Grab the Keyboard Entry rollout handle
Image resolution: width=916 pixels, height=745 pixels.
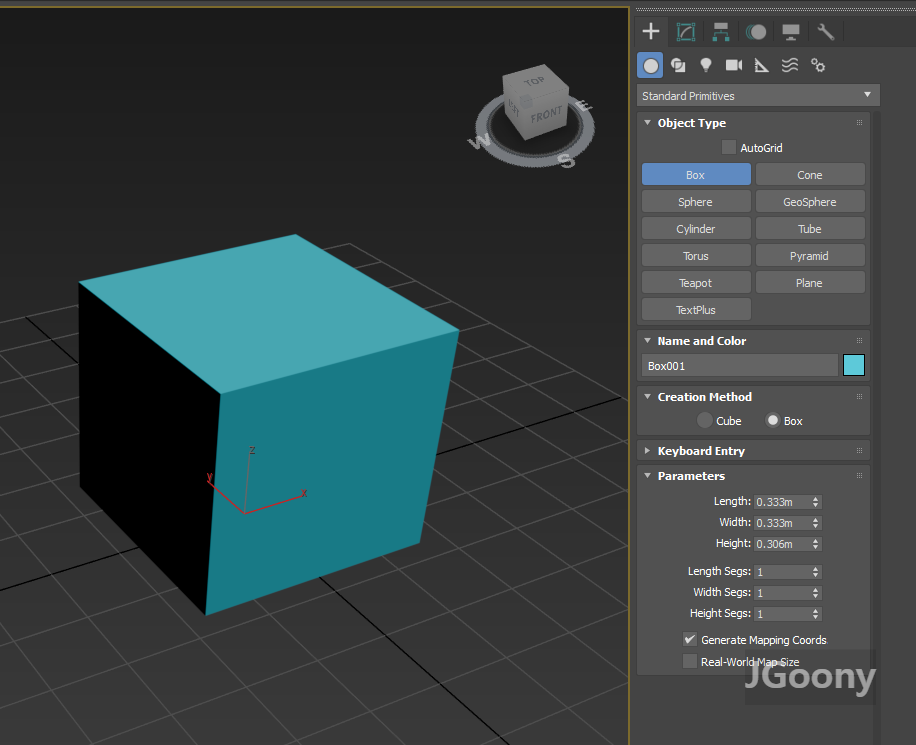(859, 451)
